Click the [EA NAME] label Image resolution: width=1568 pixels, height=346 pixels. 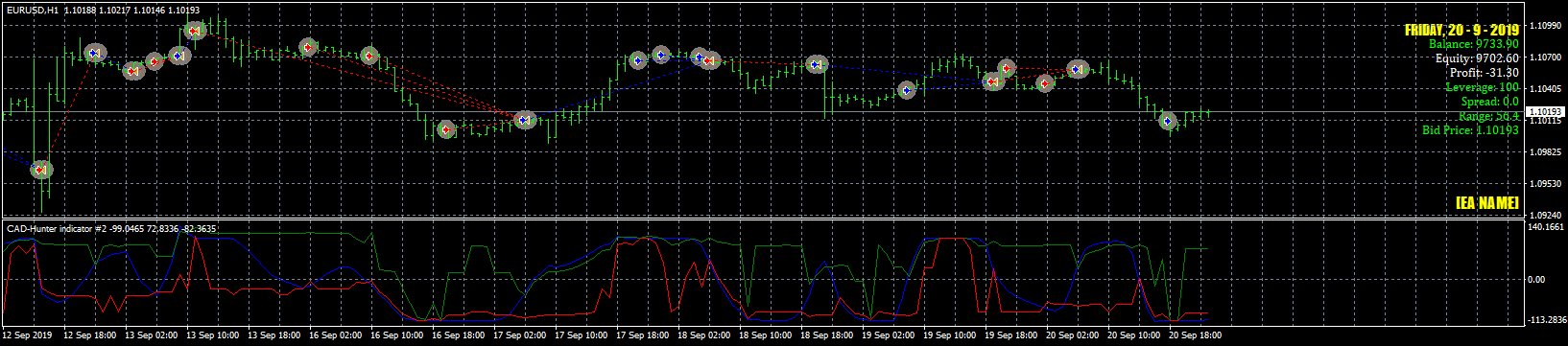tap(1486, 203)
